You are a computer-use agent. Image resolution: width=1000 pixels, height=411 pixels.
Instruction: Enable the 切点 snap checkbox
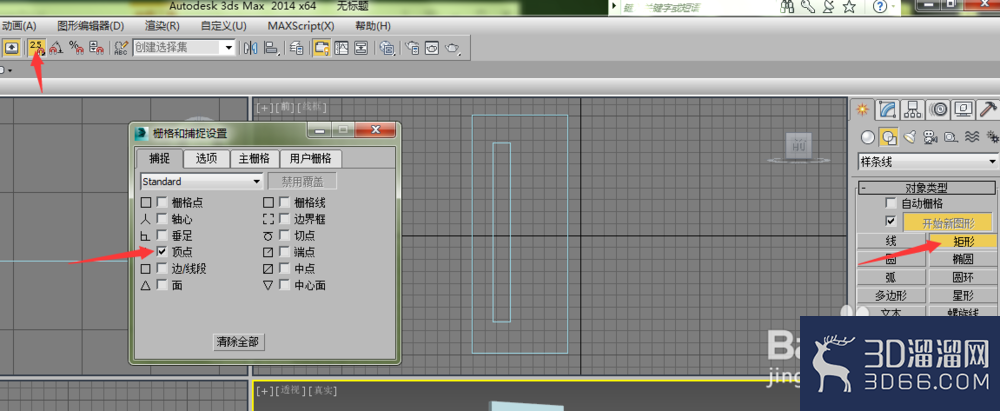click(x=284, y=235)
